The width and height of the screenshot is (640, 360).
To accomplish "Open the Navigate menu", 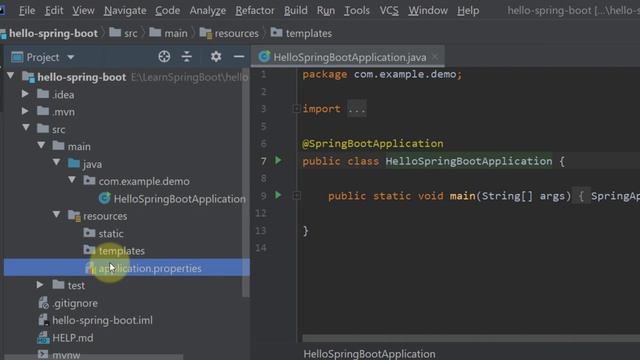I will pos(125,11).
